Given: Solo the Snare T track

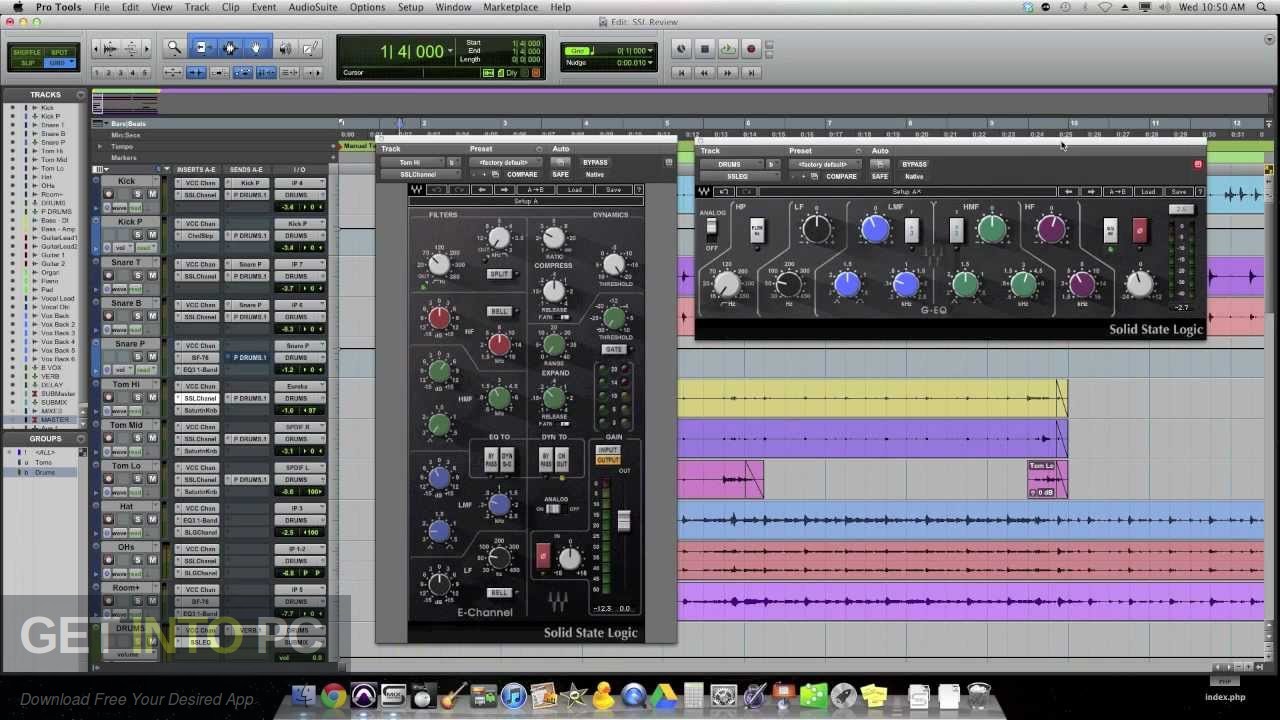Looking at the screenshot, I should (x=139, y=275).
